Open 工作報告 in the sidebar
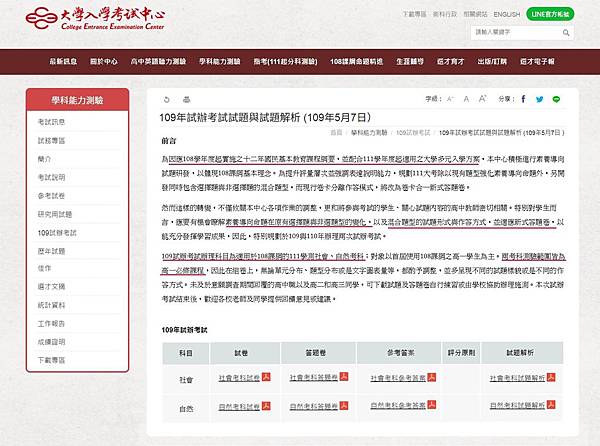600x446 pixels. 51,324
